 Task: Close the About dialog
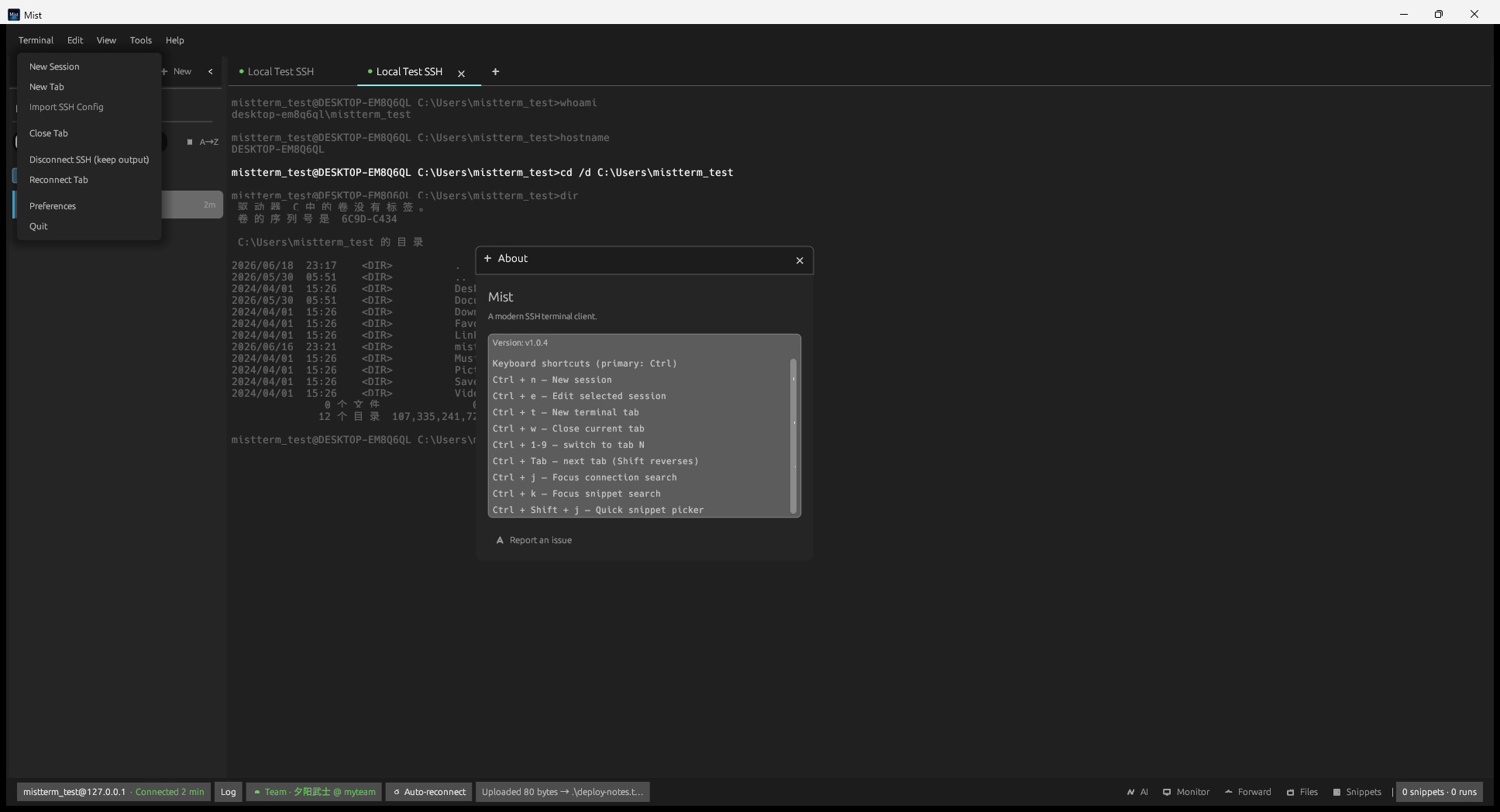click(800, 260)
